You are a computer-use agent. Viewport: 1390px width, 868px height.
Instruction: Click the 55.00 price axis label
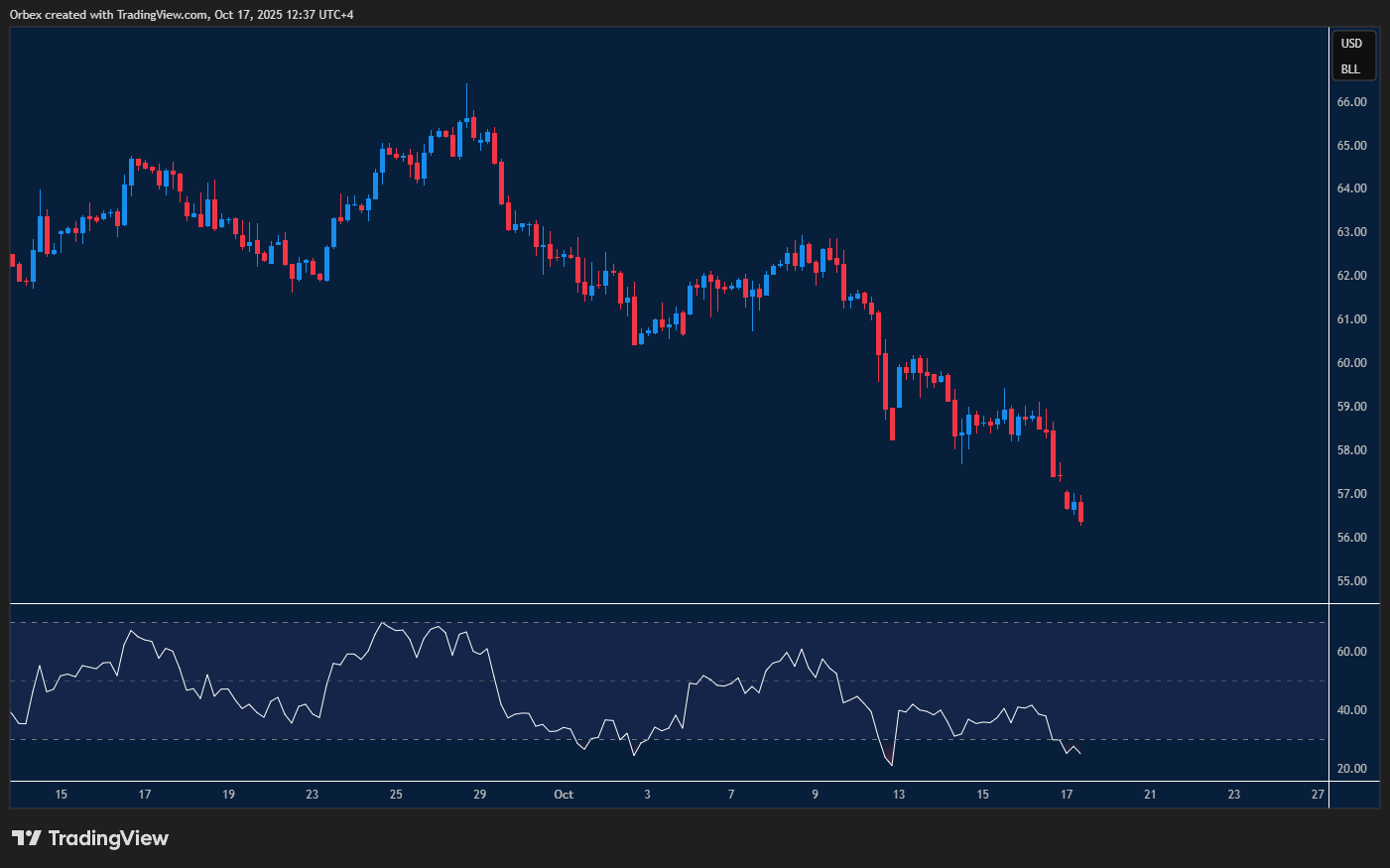tap(1351, 581)
